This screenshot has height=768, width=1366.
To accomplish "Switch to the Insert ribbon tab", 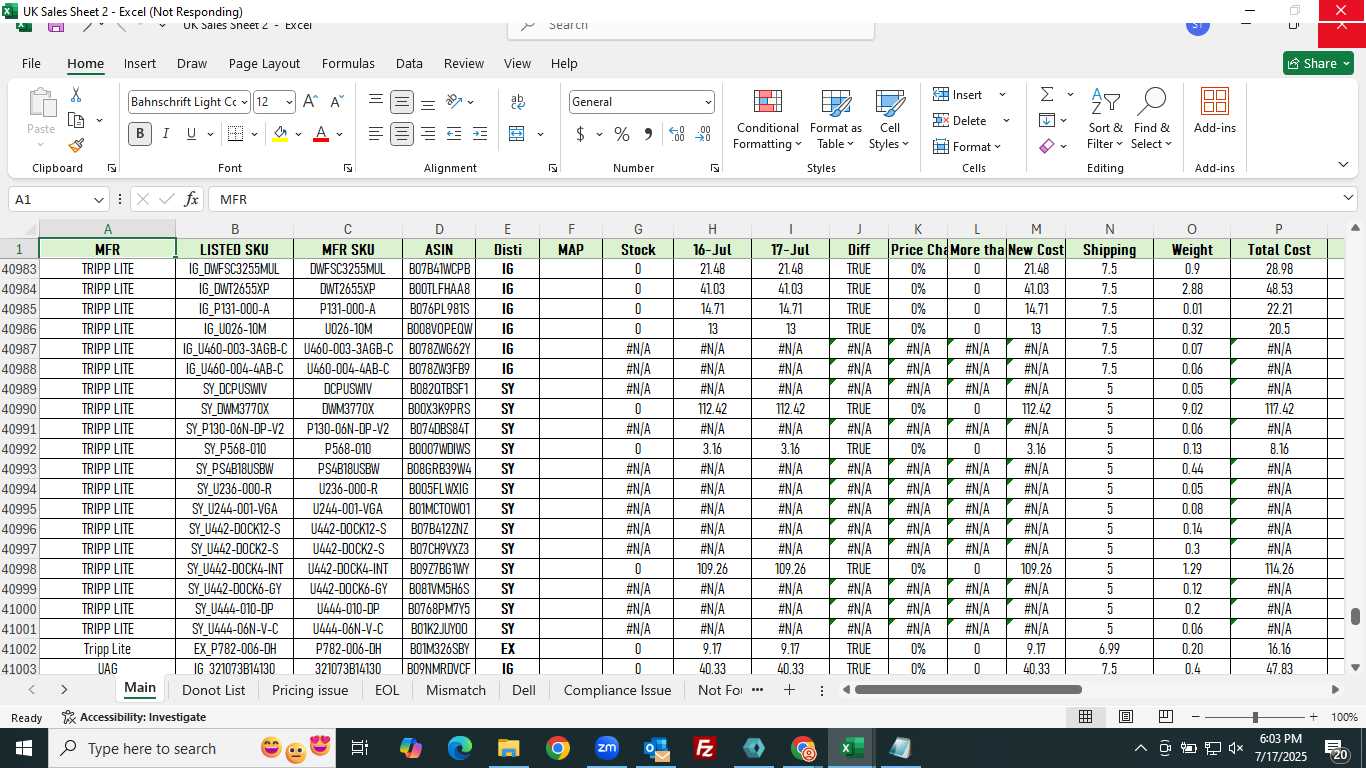I will click(140, 63).
